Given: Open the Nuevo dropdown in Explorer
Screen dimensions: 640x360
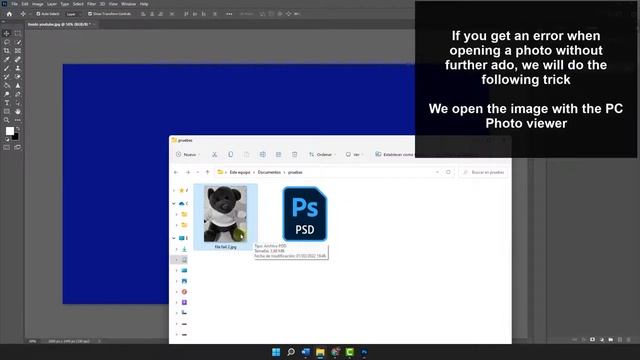Looking at the screenshot, I should pos(188,155).
